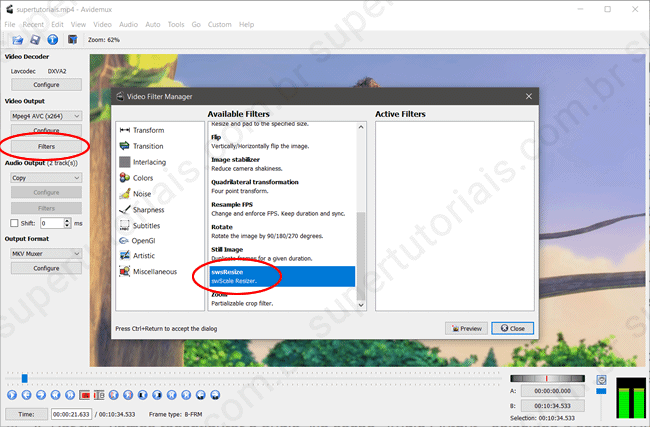Open the video Information icon
Viewport: 650px width, 427px height.
pyautogui.click(x=53, y=39)
